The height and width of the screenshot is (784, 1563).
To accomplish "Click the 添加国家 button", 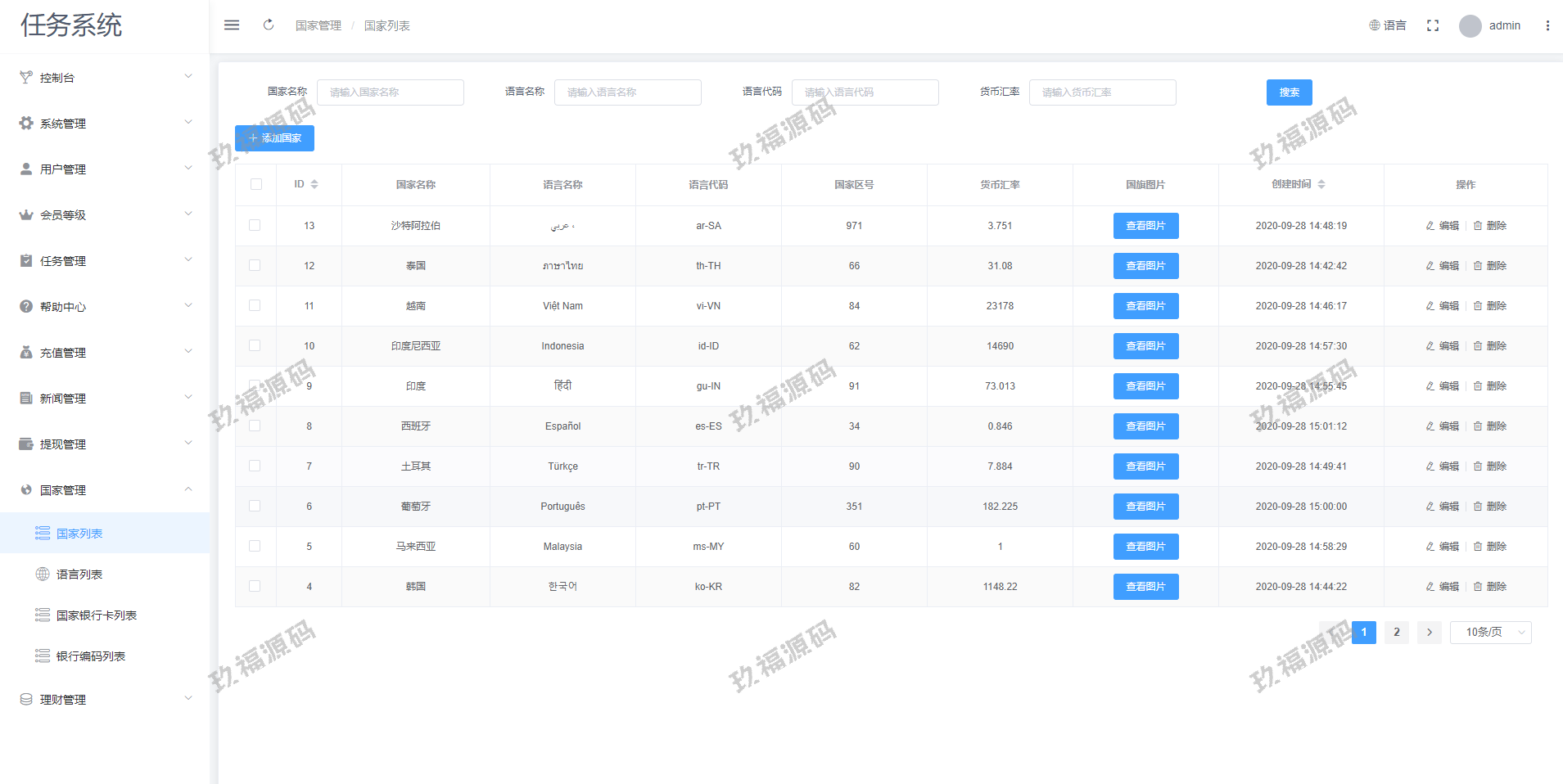I will tap(274, 138).
